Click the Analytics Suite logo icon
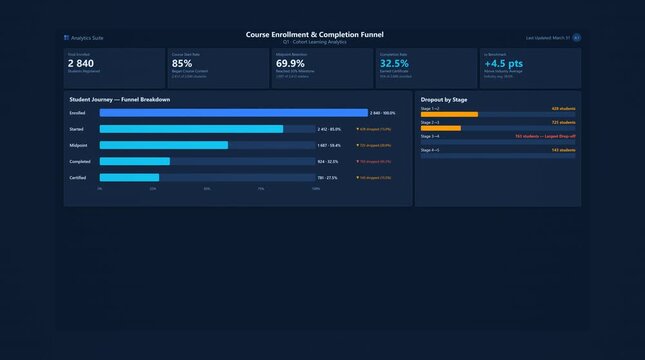The image size is (645, 360). point(66,38)
